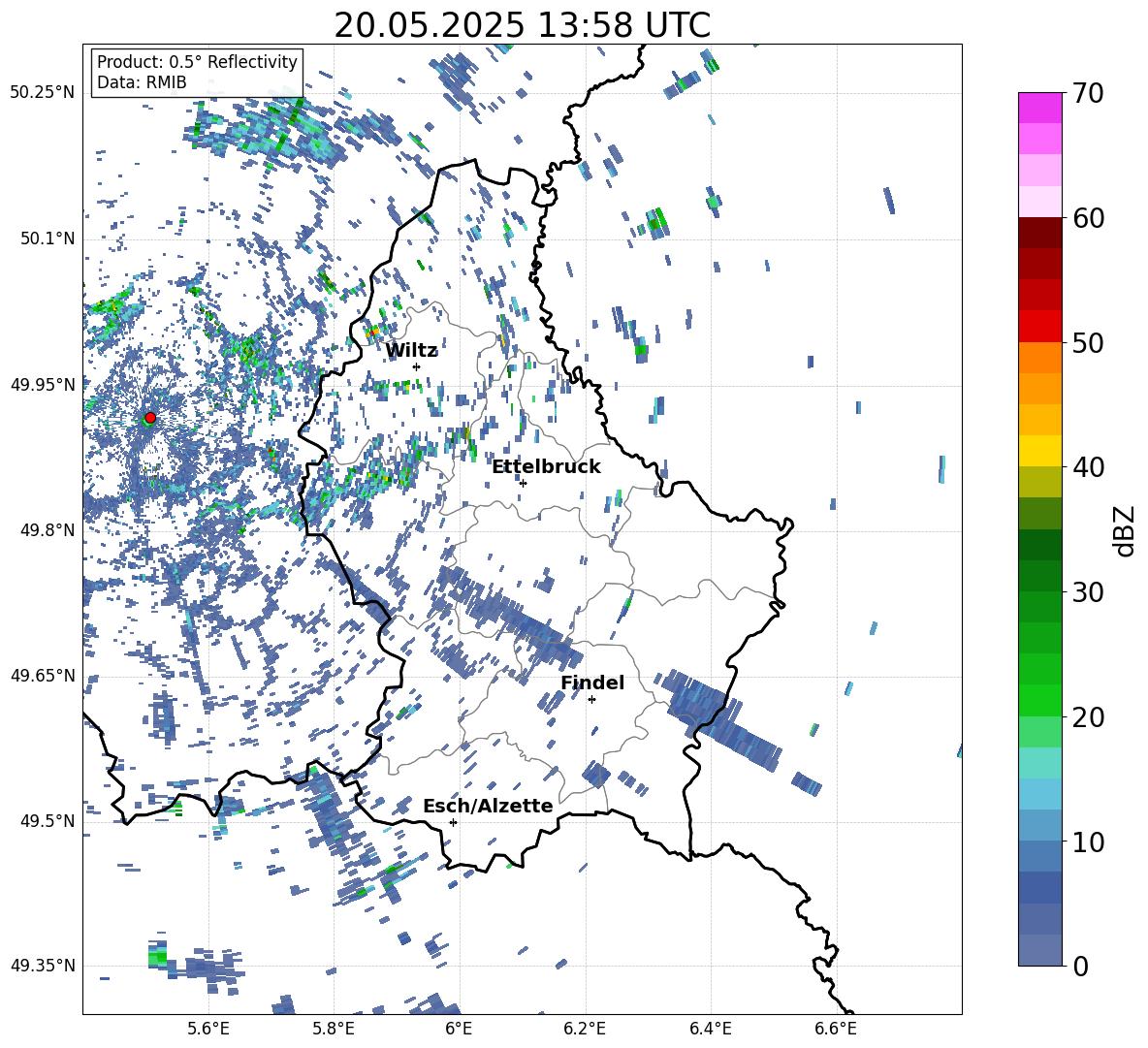Click the Esch/Alzette station cross marker
The image size is (1148, 1048).
pyautogui.click(x=453, y=822)
